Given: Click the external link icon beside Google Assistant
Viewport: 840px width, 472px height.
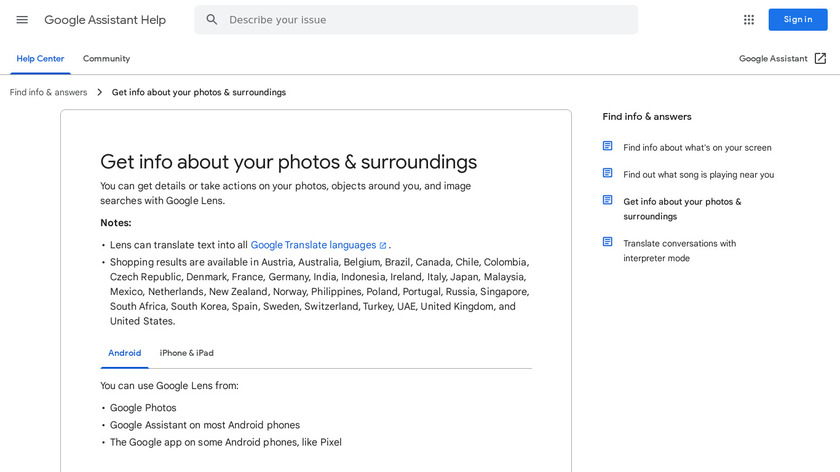Looking at the screenshot, I should [820, 58].
